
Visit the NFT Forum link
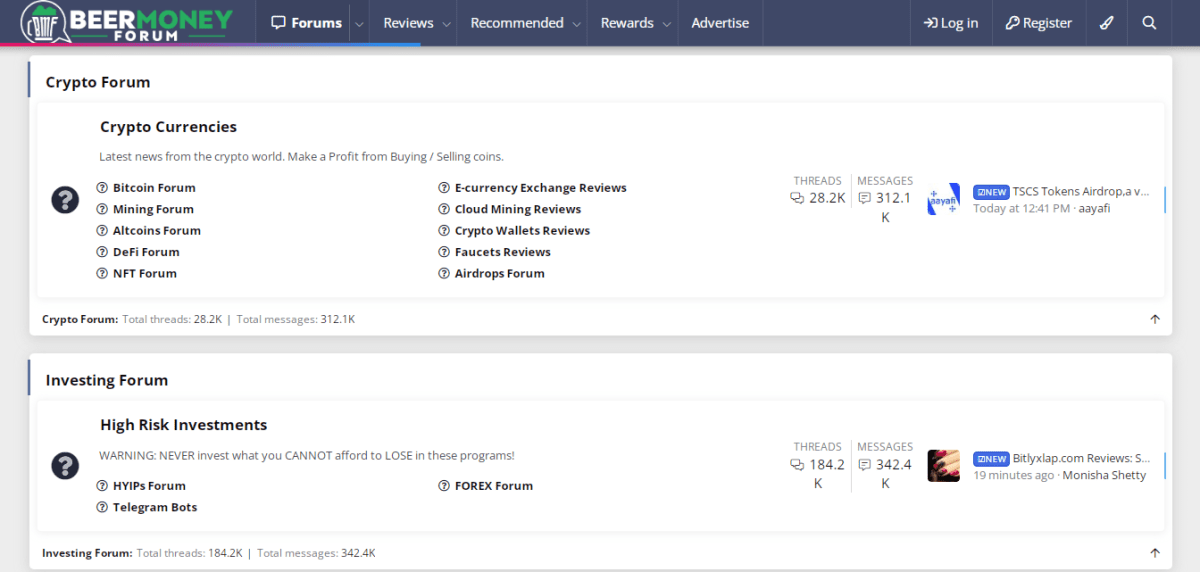(145, 273)
